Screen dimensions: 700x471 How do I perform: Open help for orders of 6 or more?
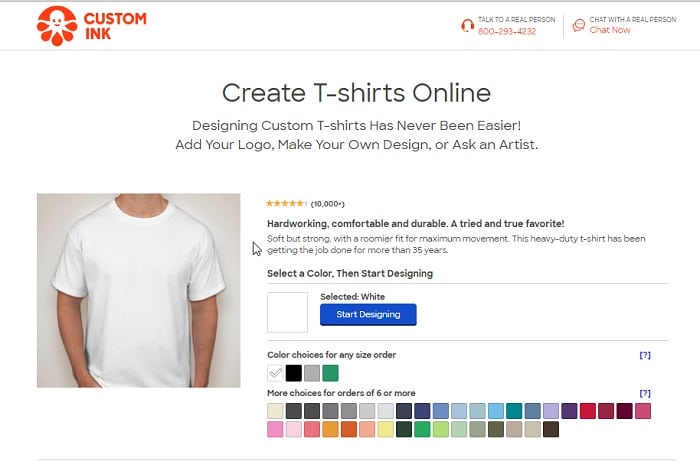(645, 393)
